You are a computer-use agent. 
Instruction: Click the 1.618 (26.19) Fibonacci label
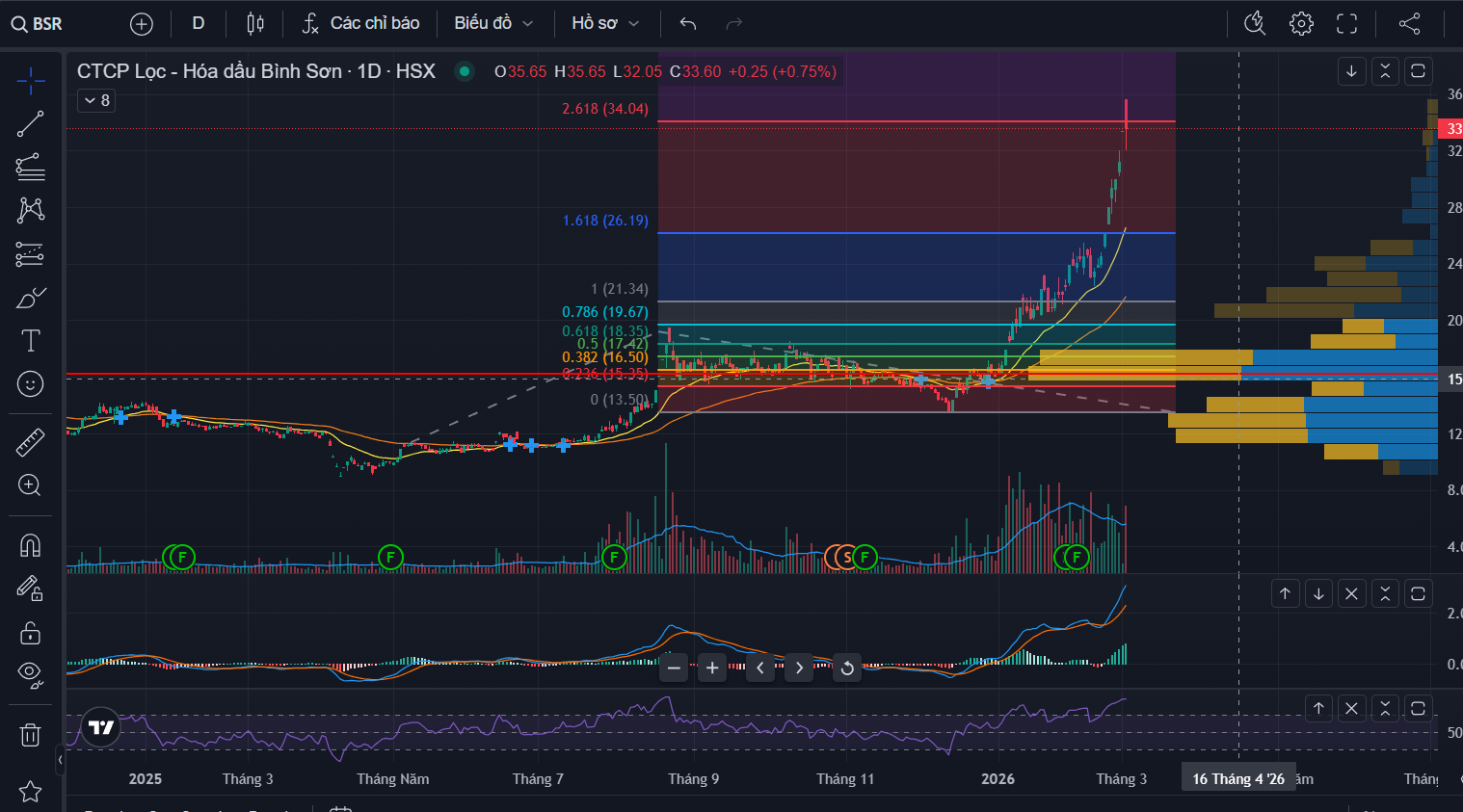(605, 221)
